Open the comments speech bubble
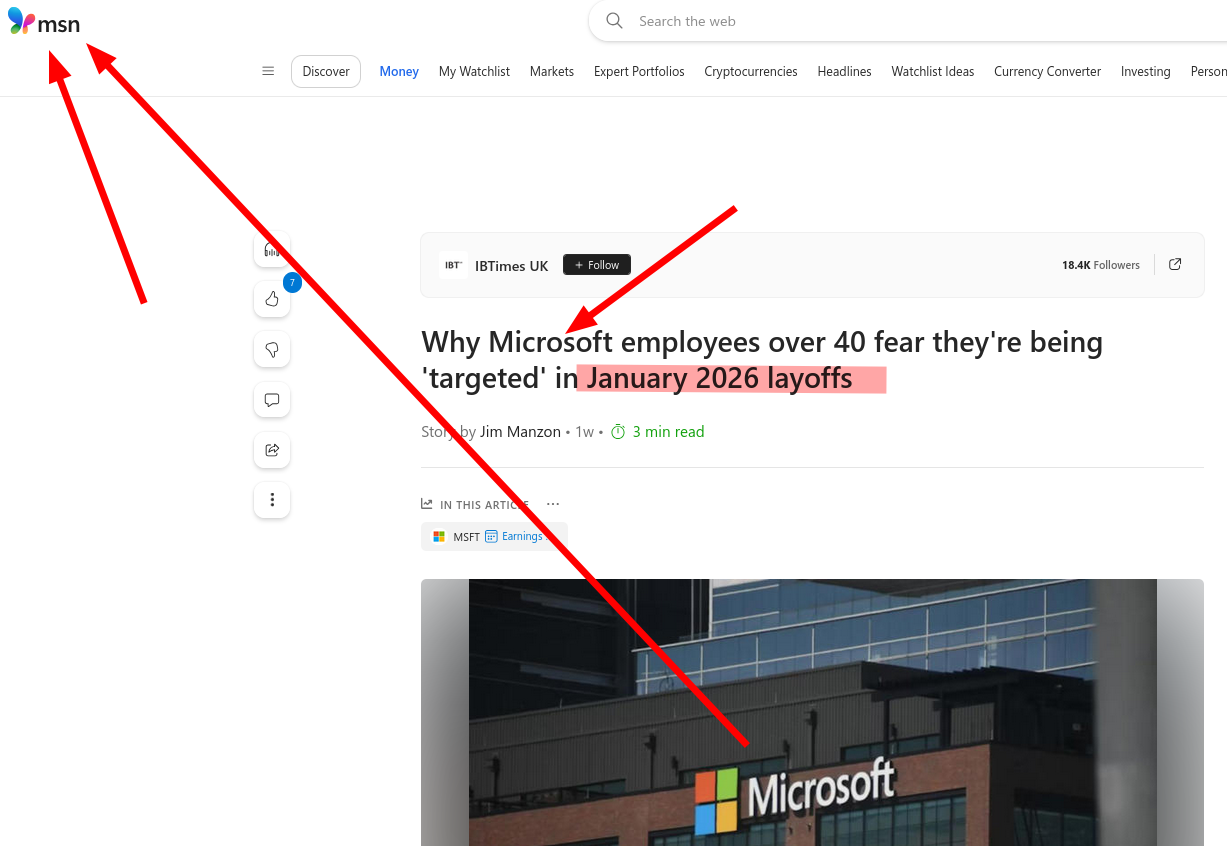 tap(272, 400)
